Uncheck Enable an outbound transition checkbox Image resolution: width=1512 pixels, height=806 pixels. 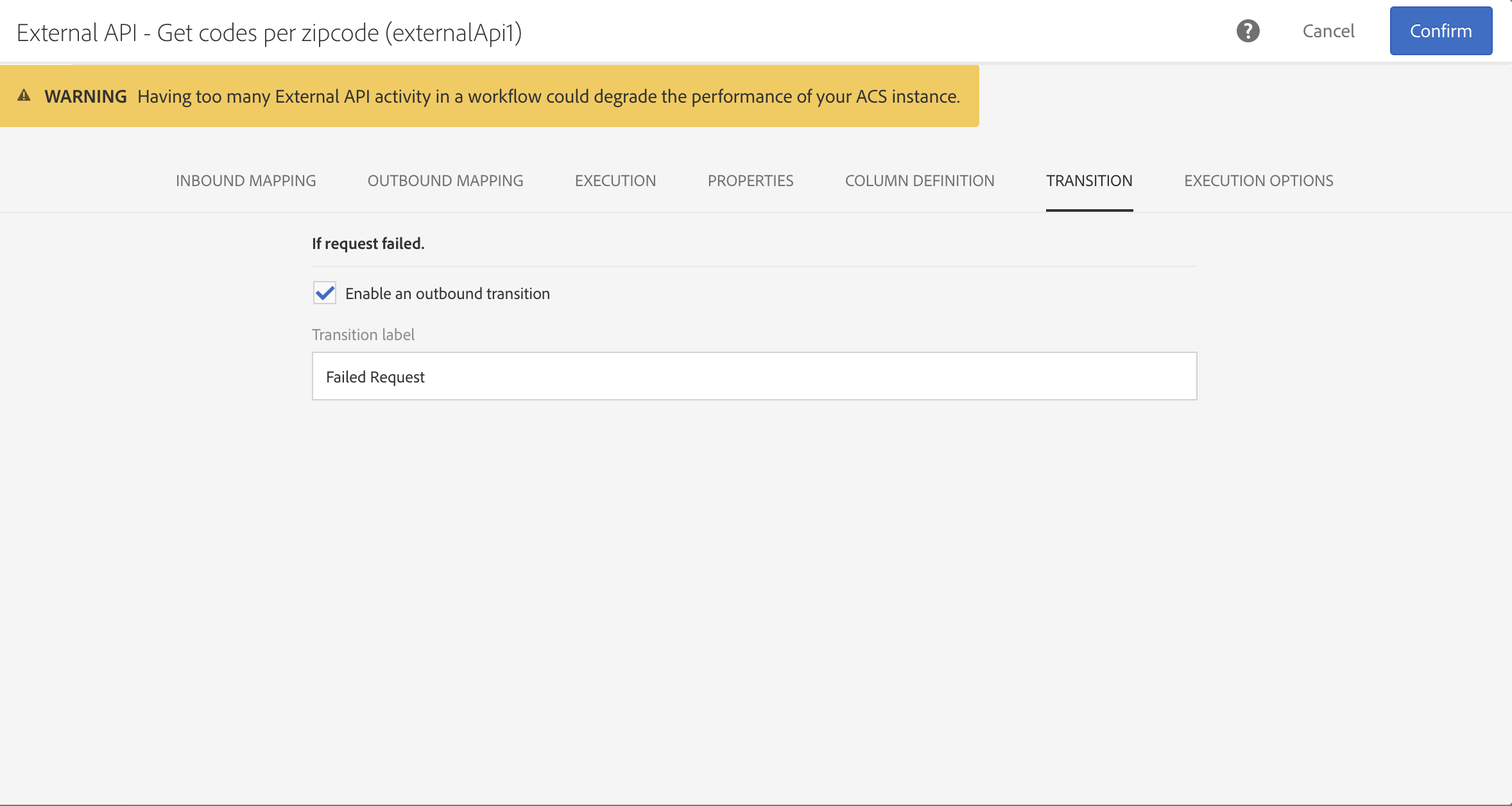click(x=325, y=293)
